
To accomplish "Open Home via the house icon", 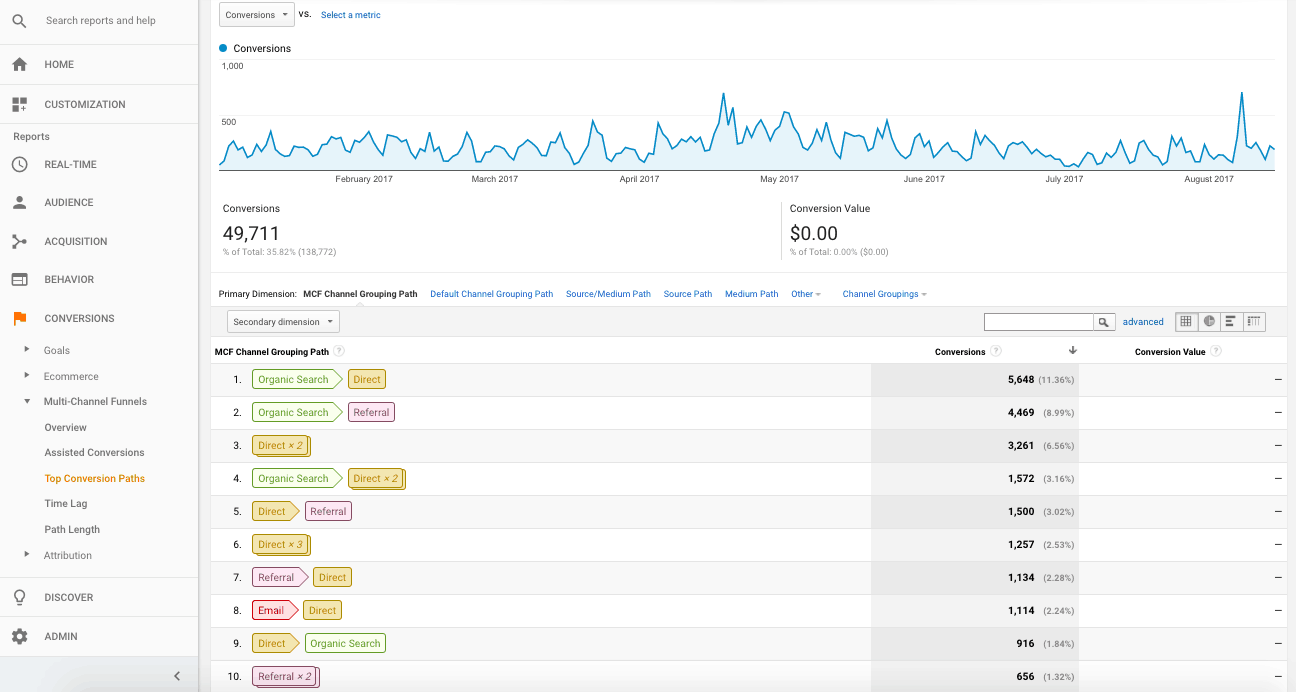I will (x=19, y=64).
